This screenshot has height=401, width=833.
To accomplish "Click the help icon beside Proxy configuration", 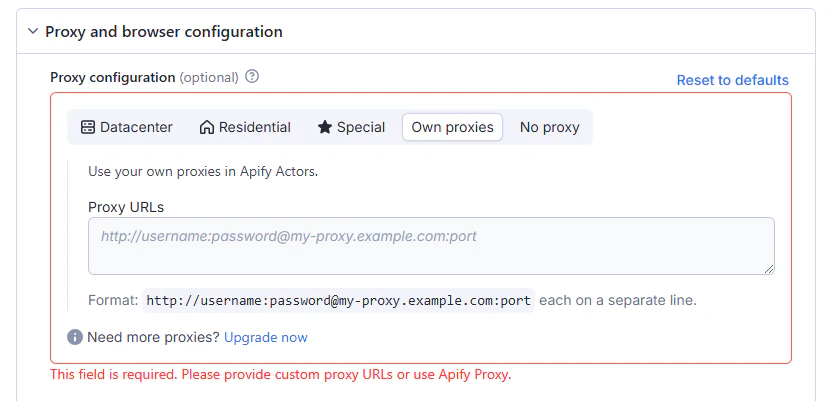I will (x=252, y=77).
